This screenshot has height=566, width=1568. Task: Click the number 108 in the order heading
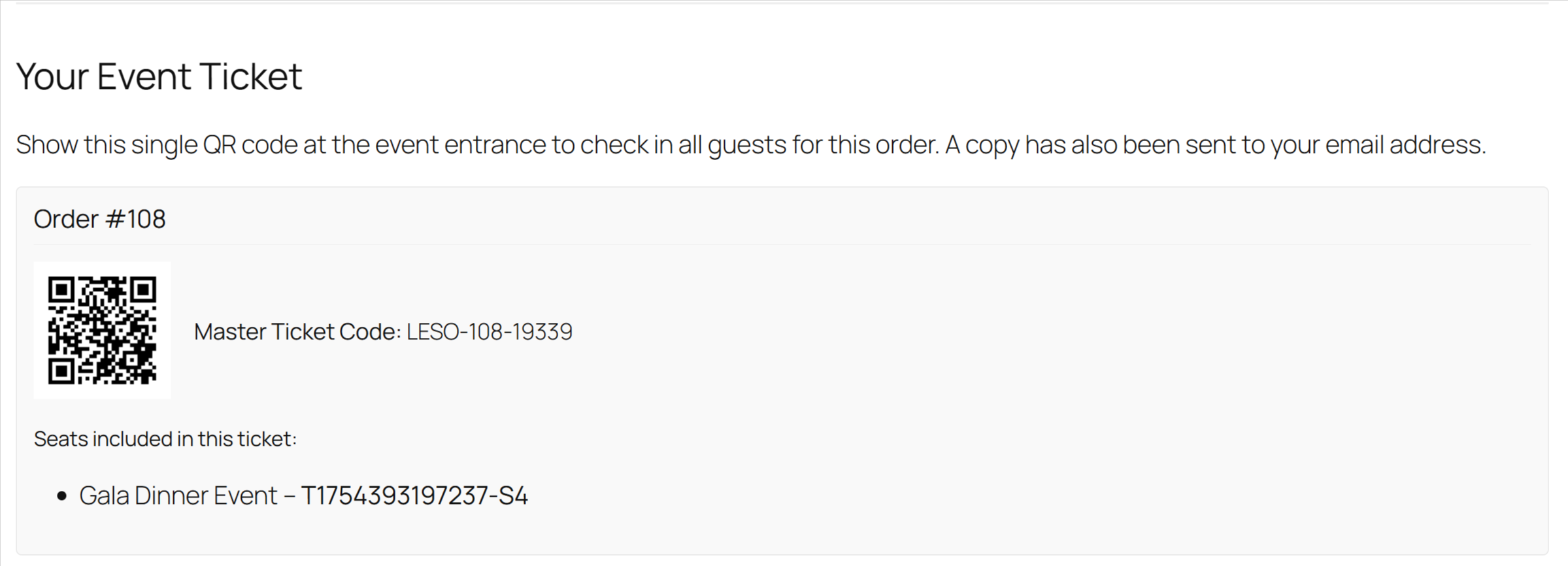pyautogui.click(x=146, y=219)
